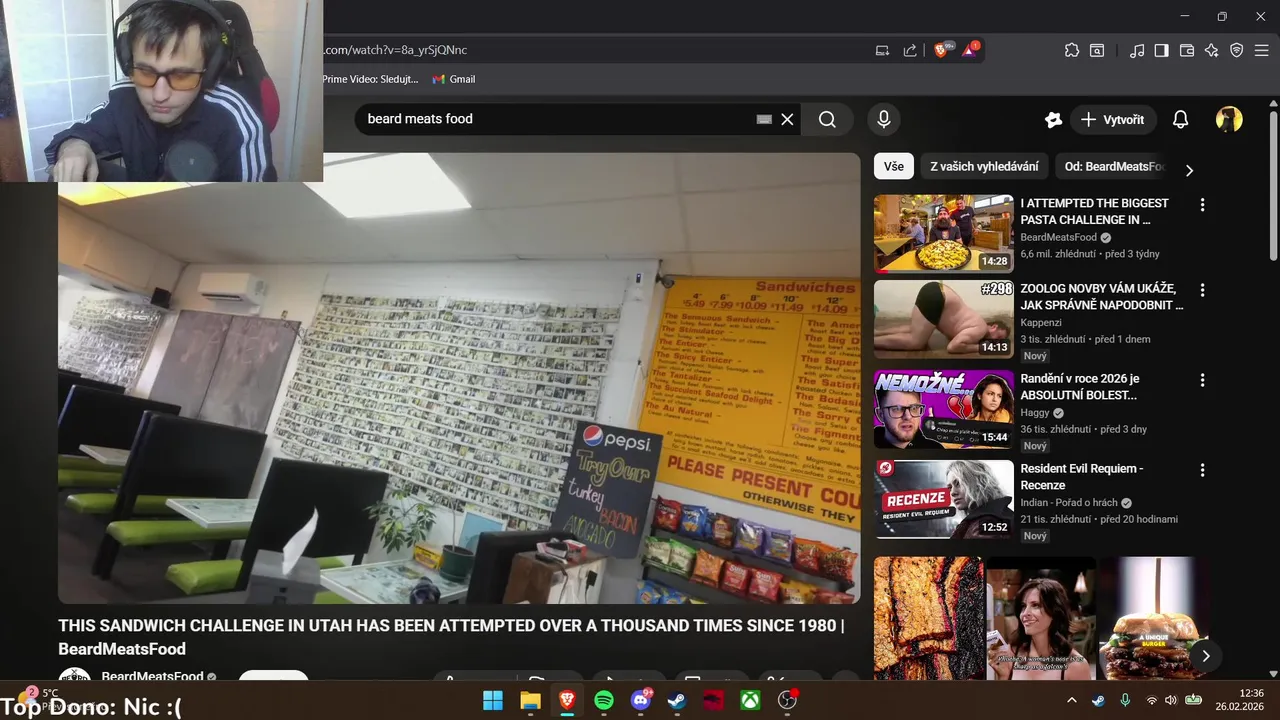Select the Od: BeardMeatsFood chip
1280x720 pixels.
click(1114, 167)
